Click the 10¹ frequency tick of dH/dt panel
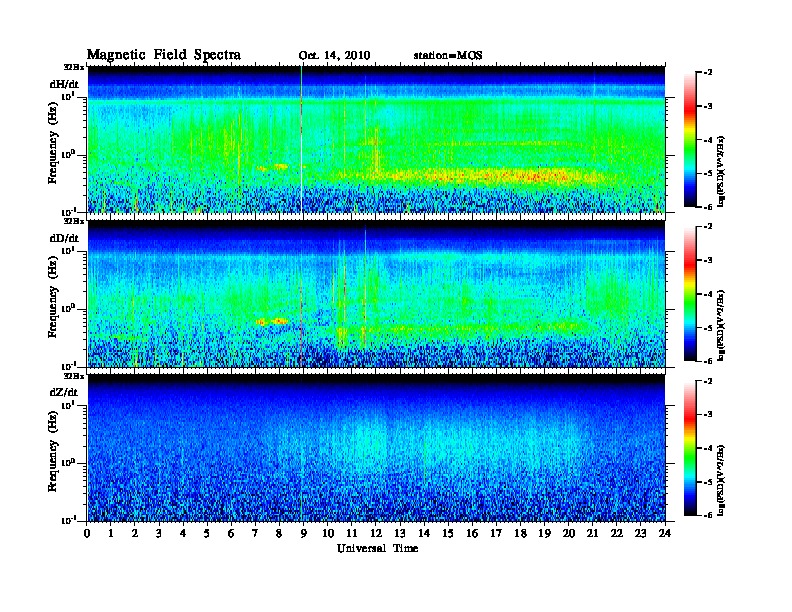Image resolution: width=792 pixels, height=612 pixels. click(68, 96)
